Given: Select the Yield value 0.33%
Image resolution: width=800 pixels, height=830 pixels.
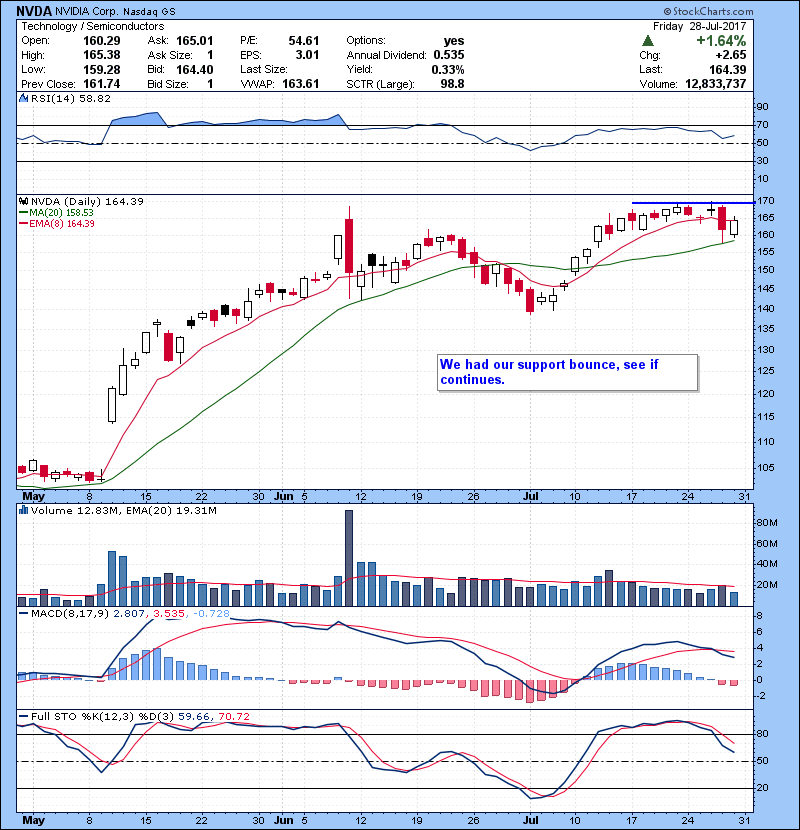Looking at the screenshot, I should [447, 70].
